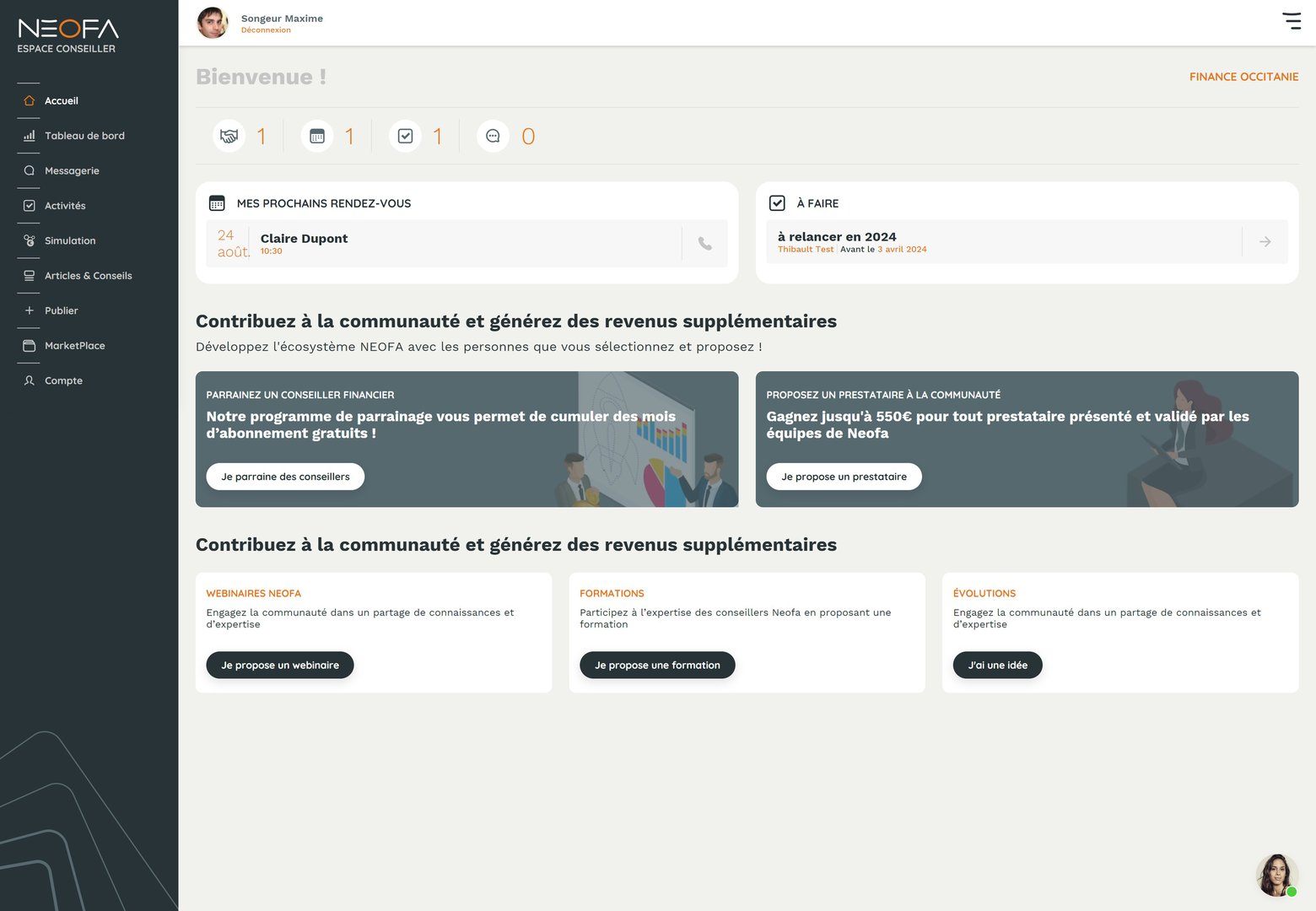The width and height of the screenshot is (1316, 911).
Task: Open the Claire Dupont appointment row
Action: coord(467,244)
